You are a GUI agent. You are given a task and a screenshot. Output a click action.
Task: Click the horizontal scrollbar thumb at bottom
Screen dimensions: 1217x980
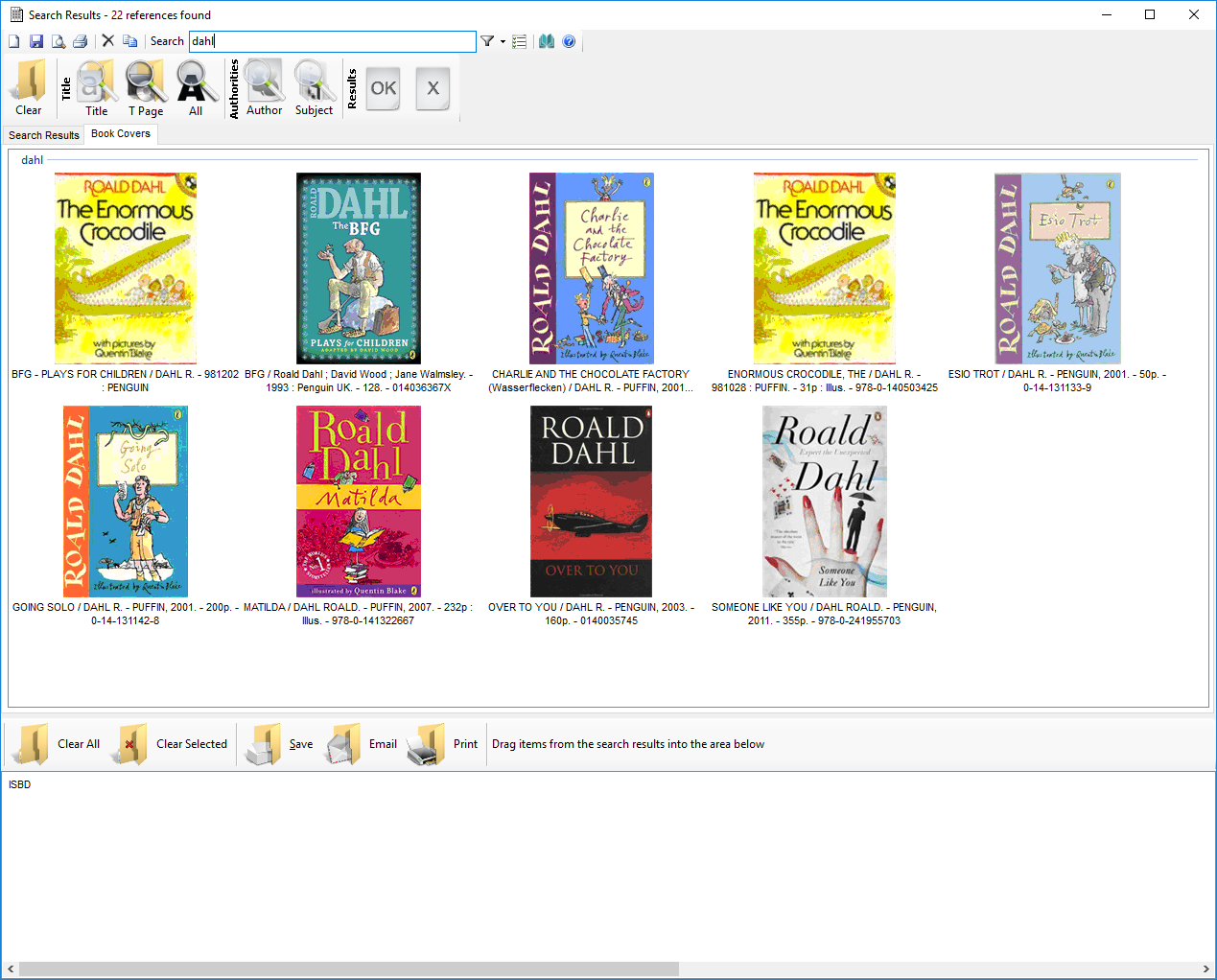pos(349,969)
